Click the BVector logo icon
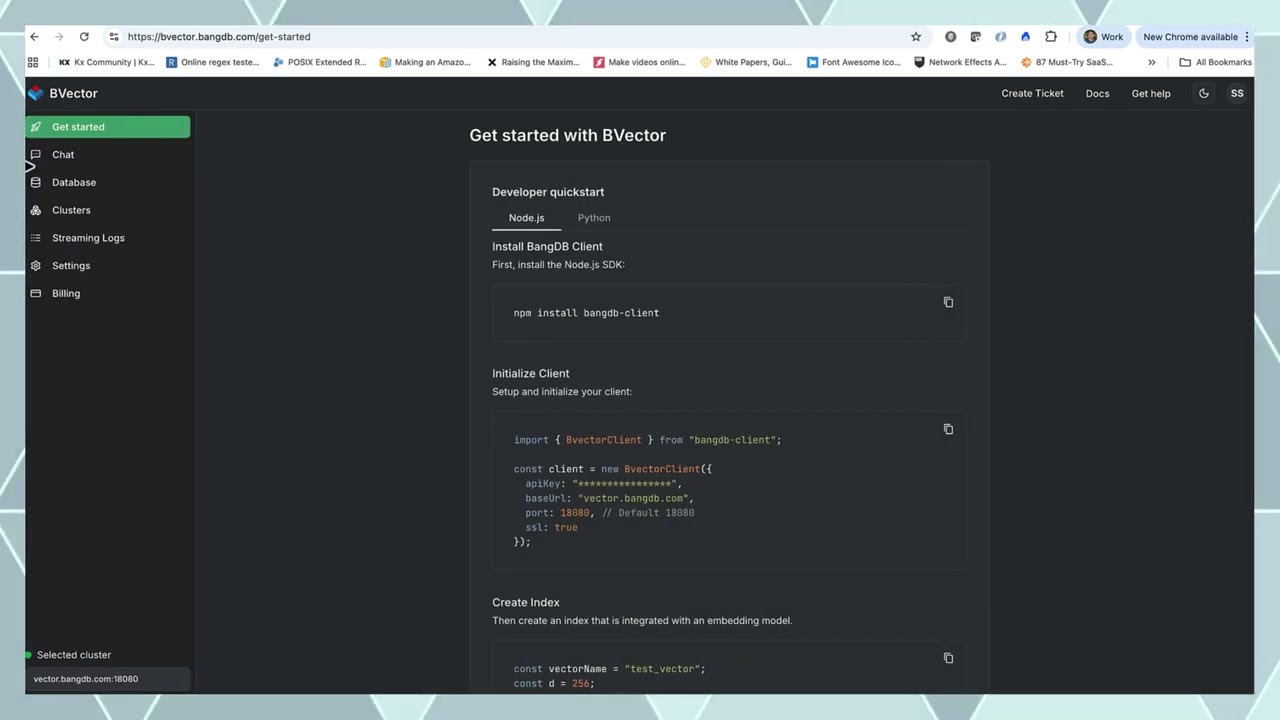This screenshot has width=1280, height=720. (x=36, y=93)
